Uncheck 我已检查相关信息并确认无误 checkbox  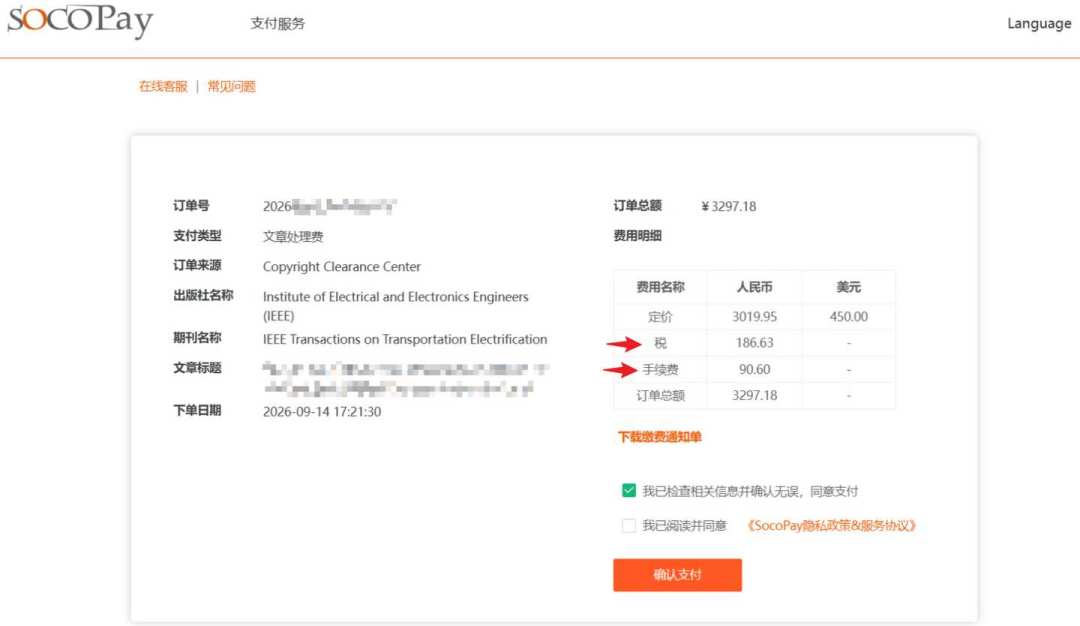tap(629, 490)
